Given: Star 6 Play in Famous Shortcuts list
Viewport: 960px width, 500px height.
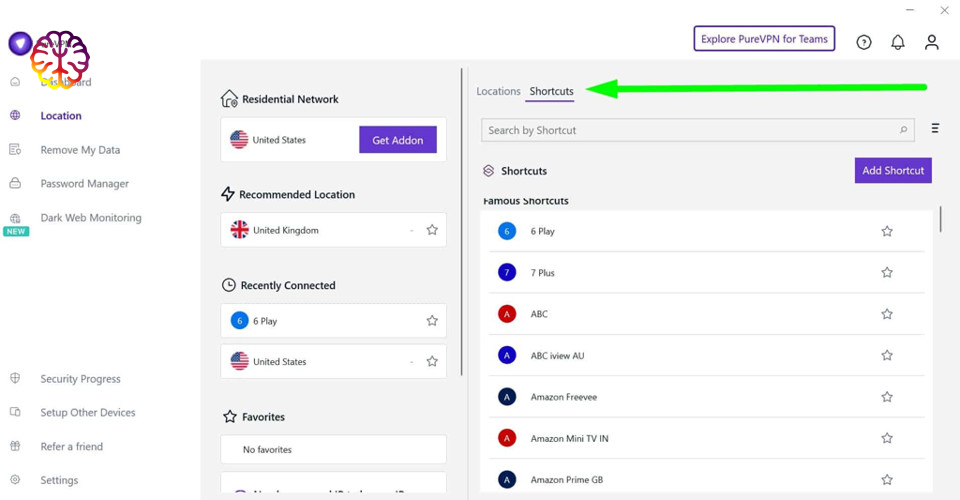Looking at the screenshot, I should tap(887, 231).
